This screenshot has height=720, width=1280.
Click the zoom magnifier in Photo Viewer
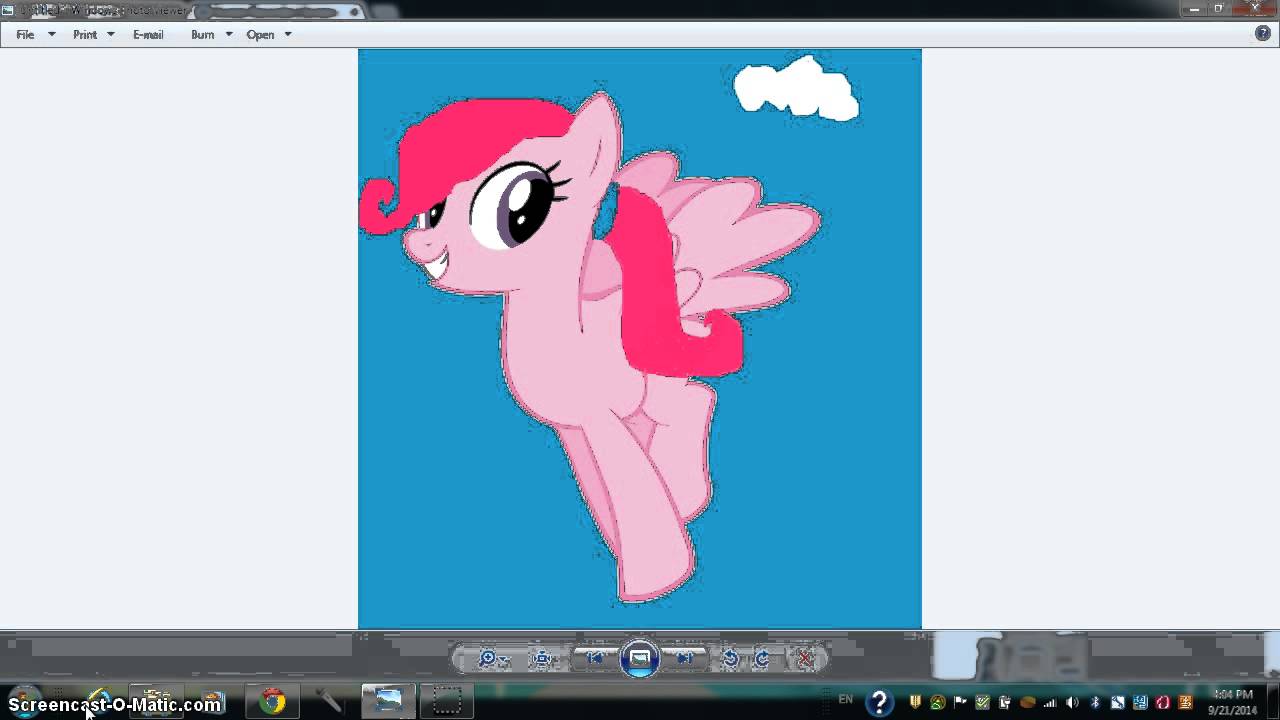(x=488, y=659)
